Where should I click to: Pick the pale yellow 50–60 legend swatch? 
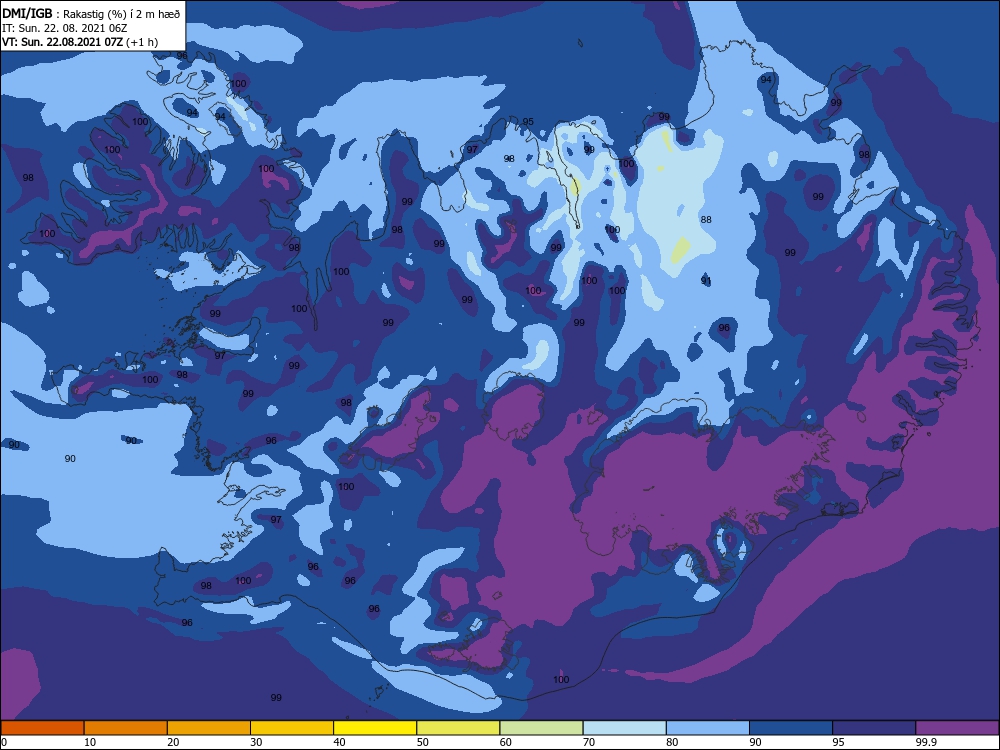pos(459,728)
